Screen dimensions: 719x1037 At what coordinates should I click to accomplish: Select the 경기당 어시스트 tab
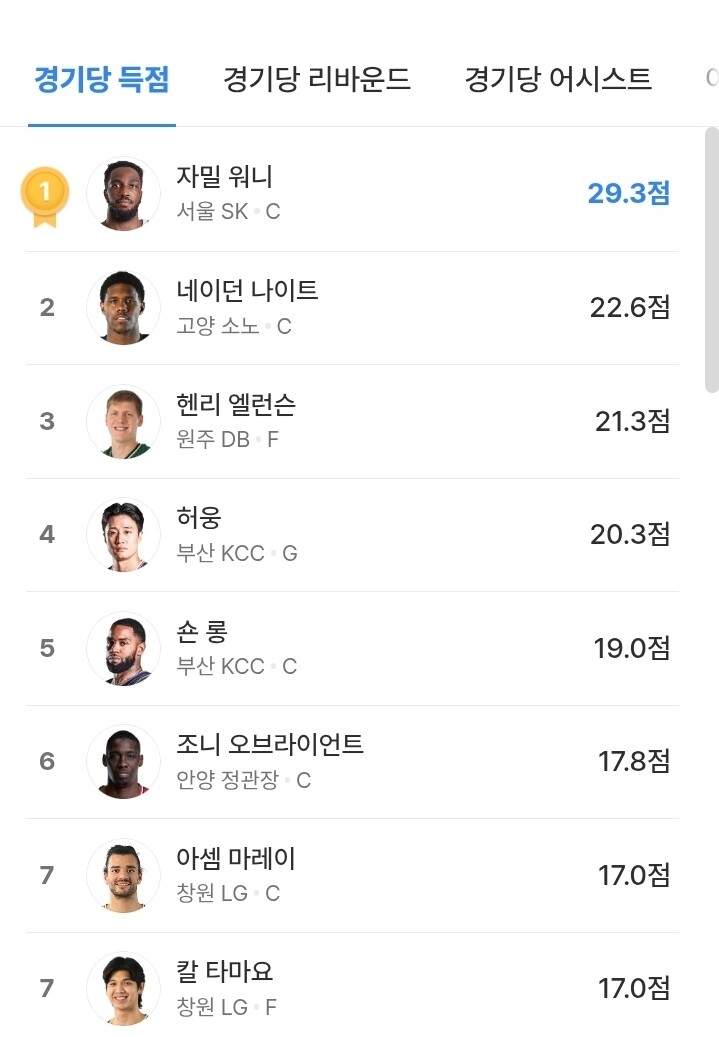pos(558,79)
